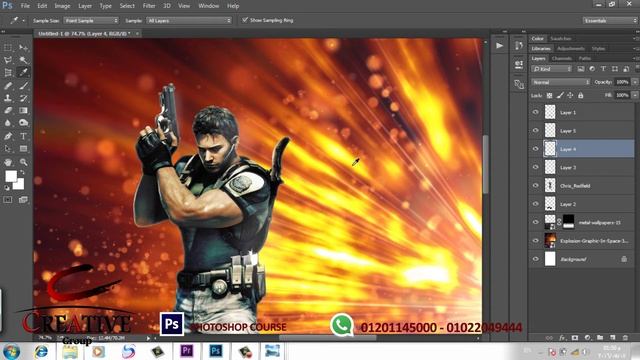Select the History Brush tool
Image resolution: width=640 pixels, height=360 pixels.
[x=23, y=98]
